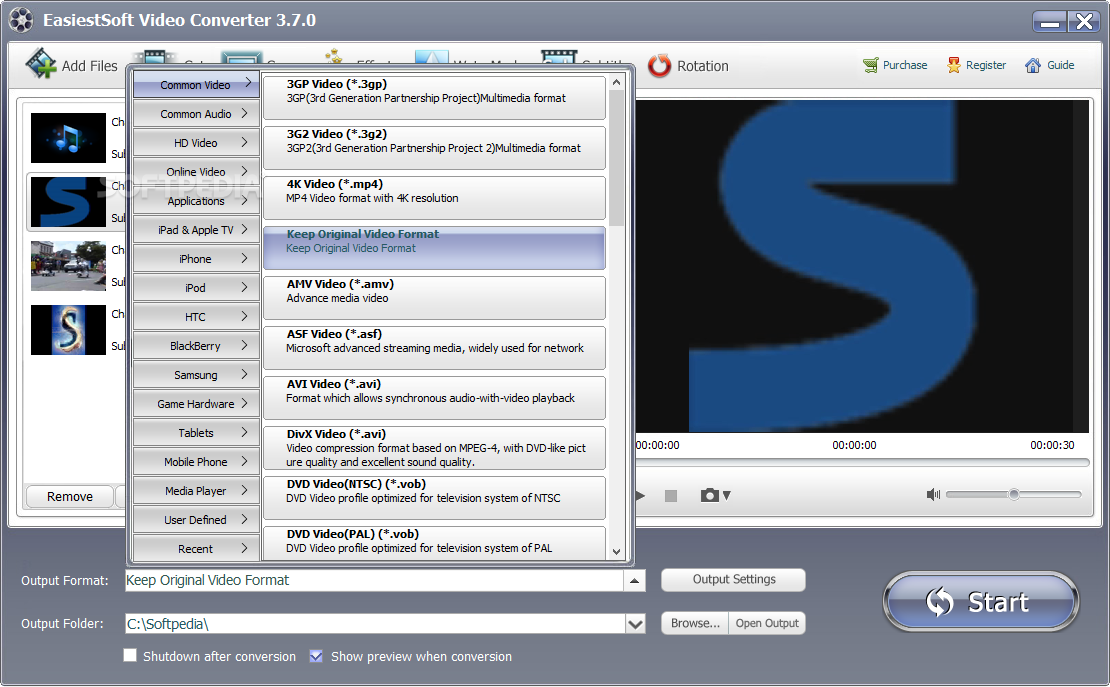Image resolution: width=1110 pixels, height=687 pixels.
Task: Choose DVD Video(NTSC) (*.vob) format
Action: pyautogui.click(x=435, y=498)
